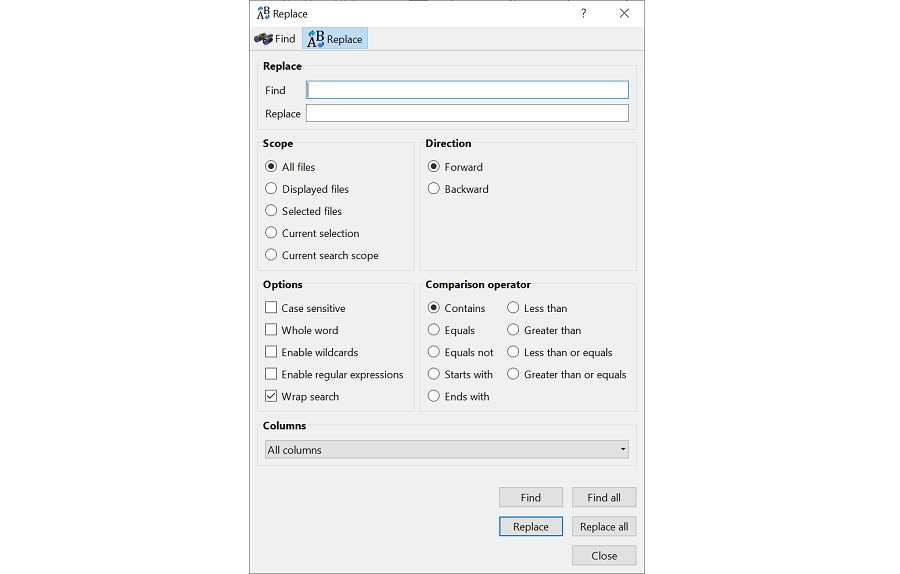Select the Starts with comparison operator

pos(434,374)
